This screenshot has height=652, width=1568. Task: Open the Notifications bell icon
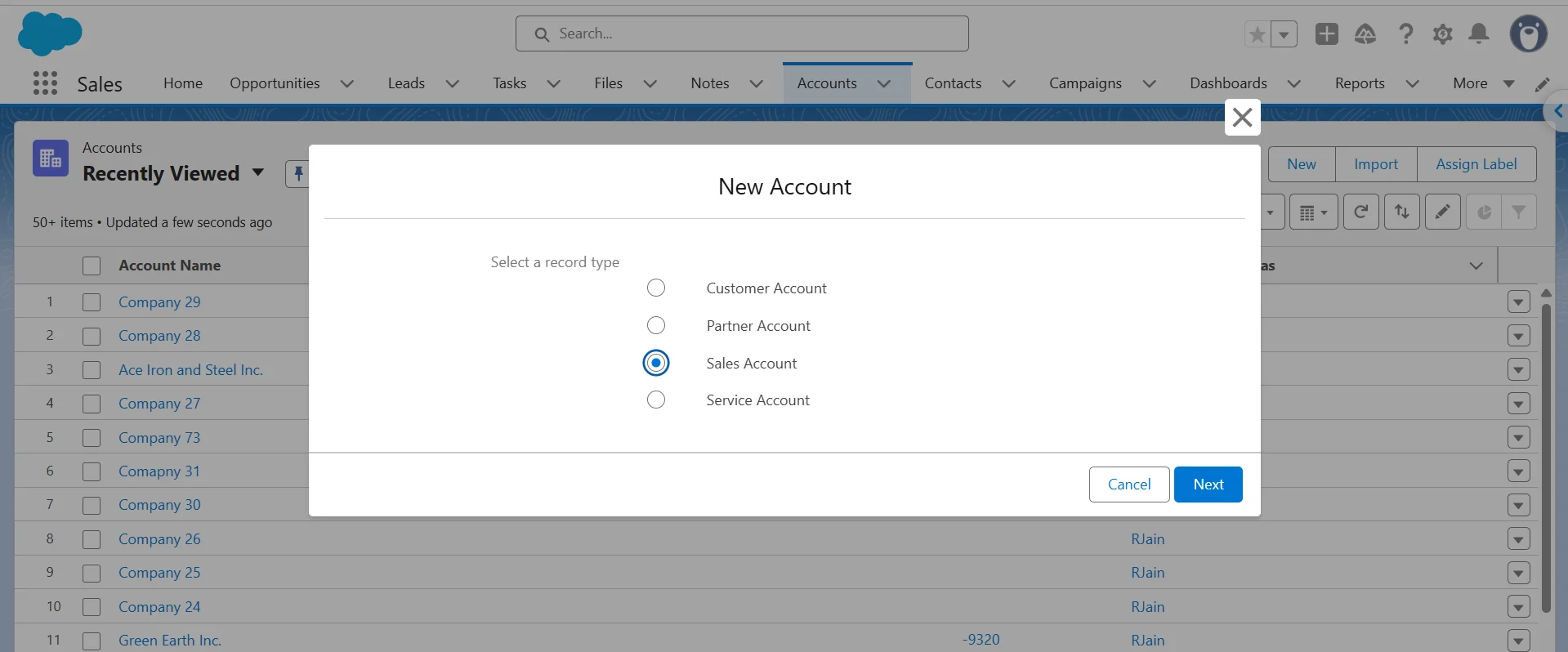click(x=1479, y=33)
